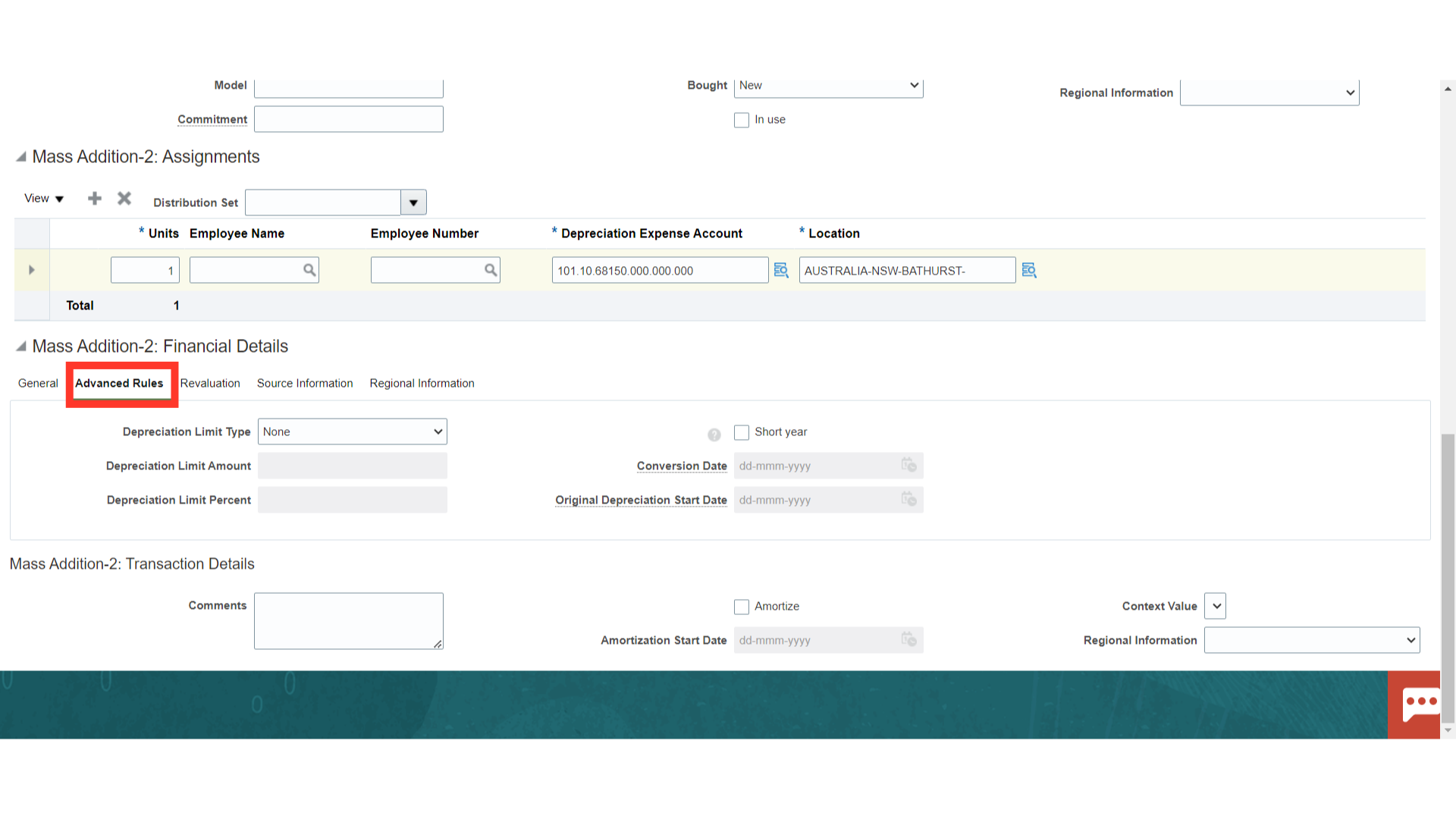Click the page vertical scrollbar thumb
This screenshot has width=1456, height=819.
(x=1448, y=578)
